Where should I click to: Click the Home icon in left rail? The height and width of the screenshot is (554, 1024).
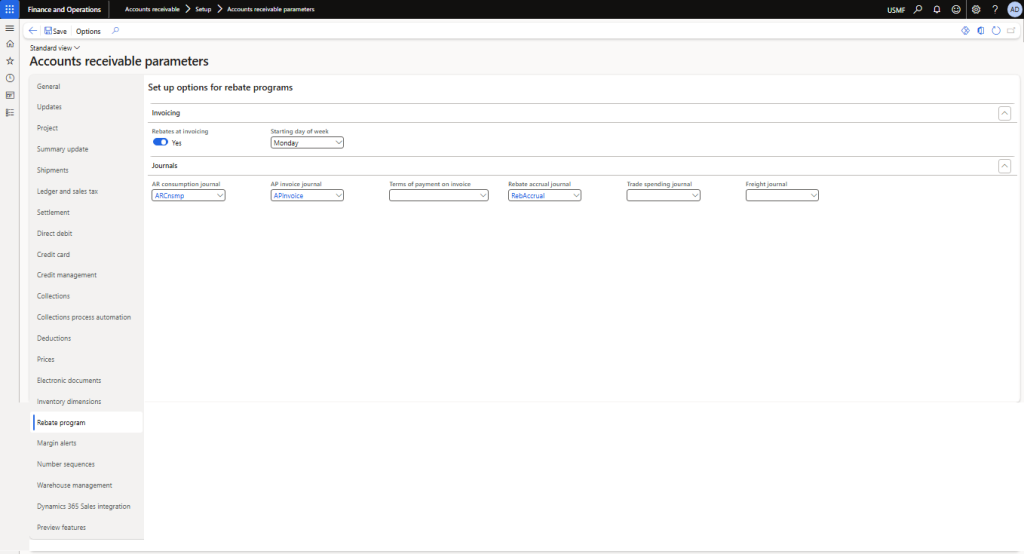pyautogui.click(x=10, y=44)
